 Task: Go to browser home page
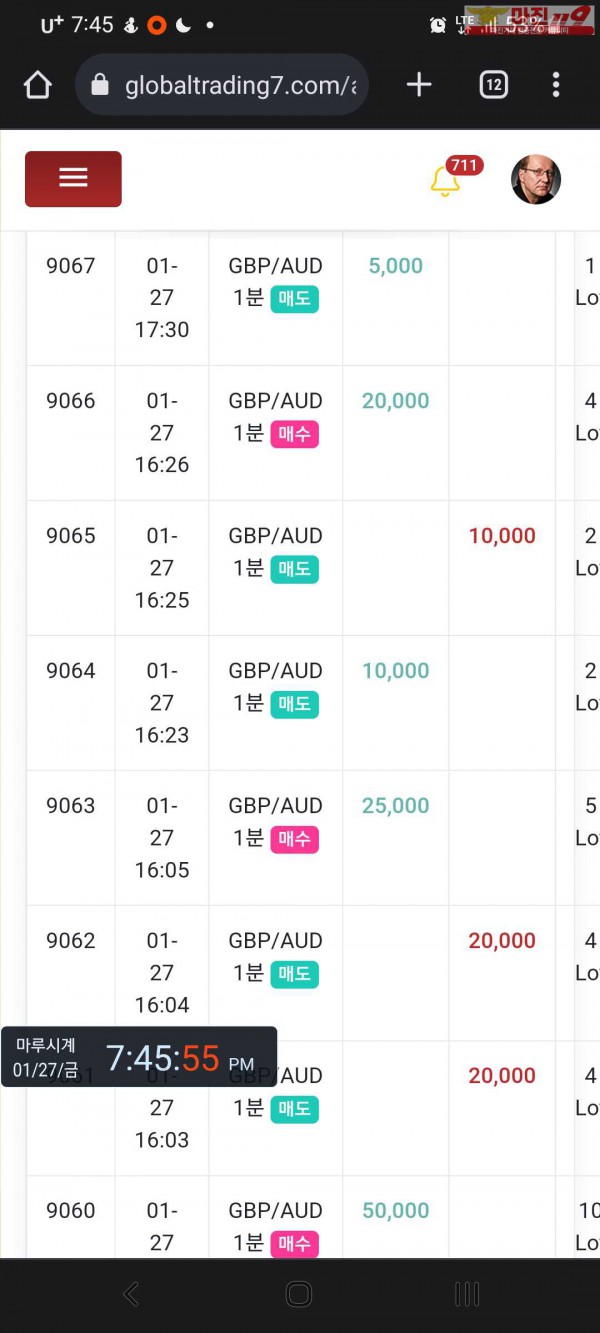[x=37, y=86]
